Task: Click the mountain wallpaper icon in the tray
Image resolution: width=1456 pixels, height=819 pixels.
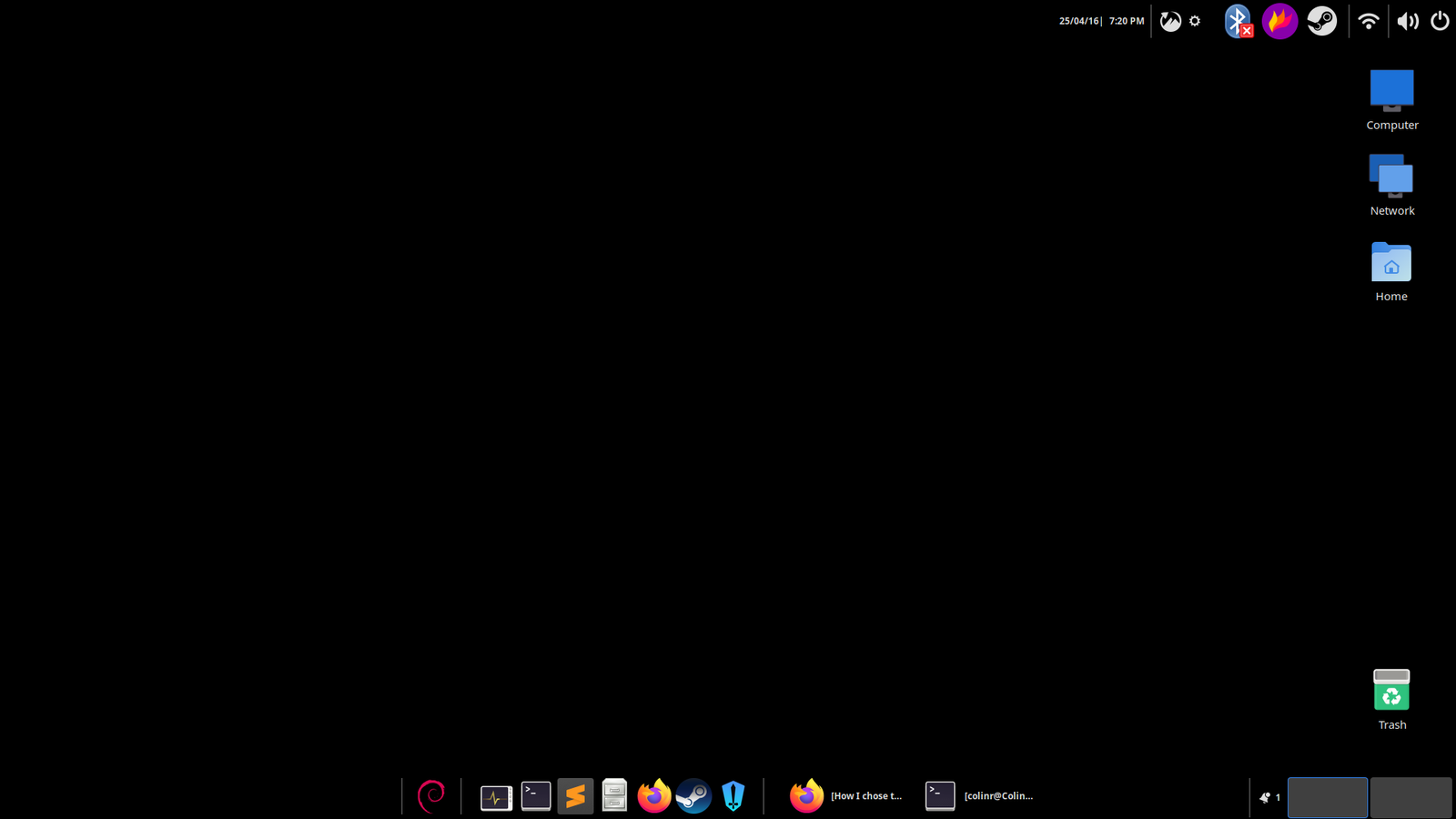Action: (1170, 20)
